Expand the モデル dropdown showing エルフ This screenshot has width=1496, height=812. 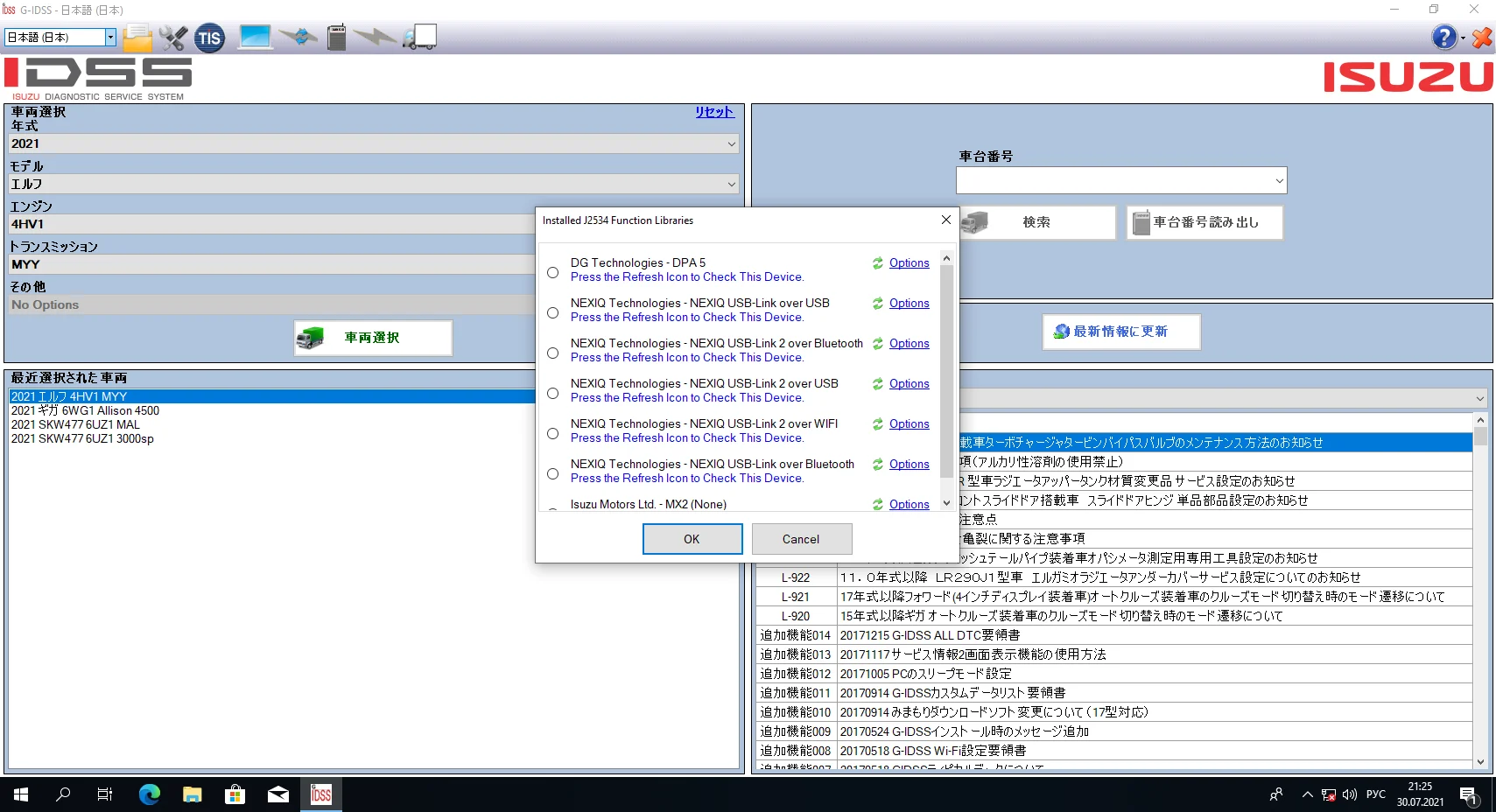374,184
